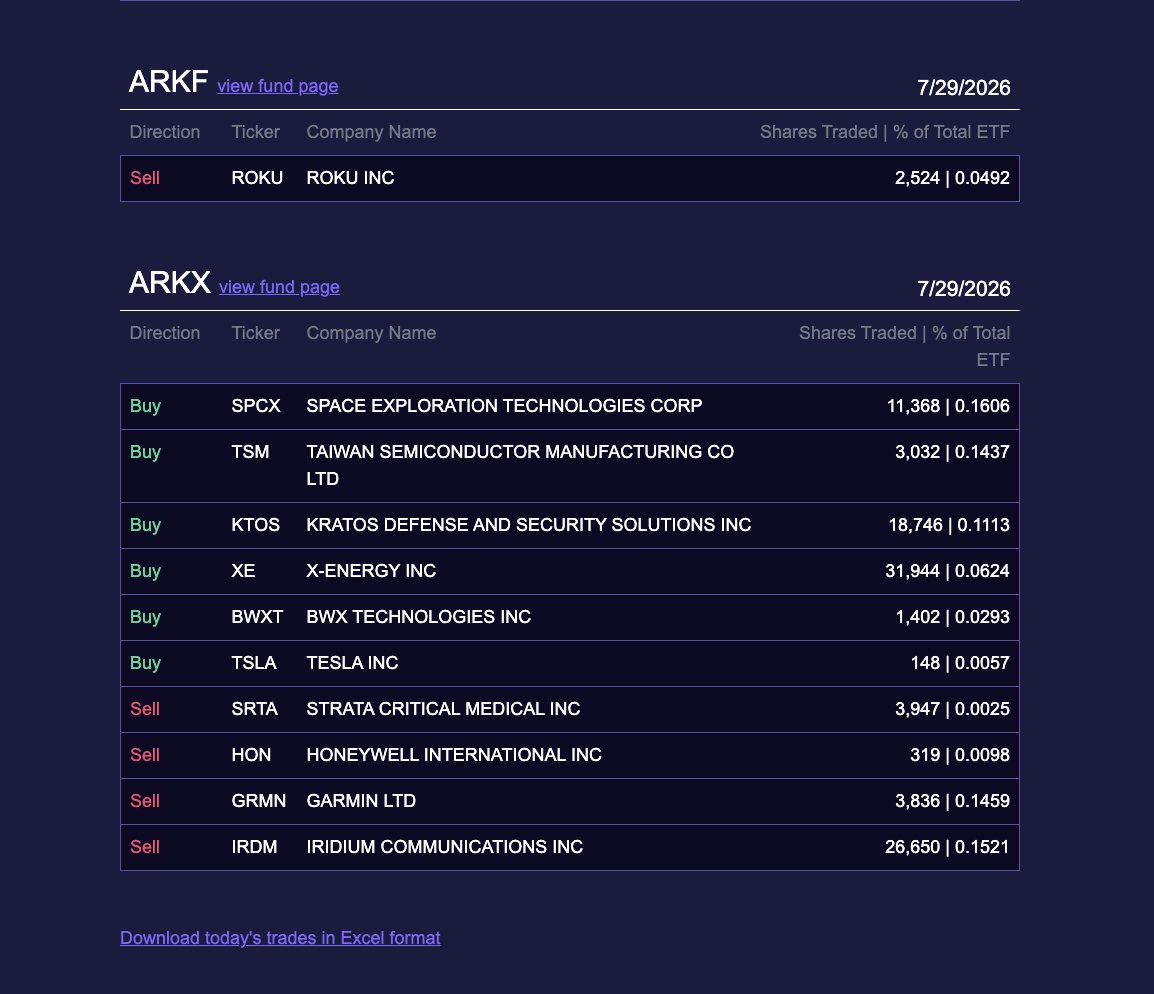The image size is (1154, 994).
Task: Click the Buy label in TSM row
Action: [x=145, y=452]
